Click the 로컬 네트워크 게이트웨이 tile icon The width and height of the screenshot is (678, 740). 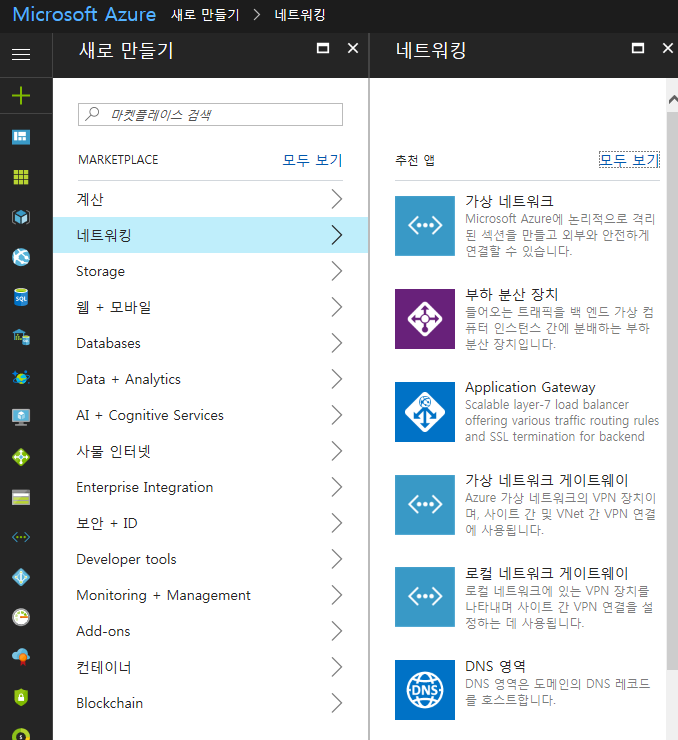click(x=425, y=597)
